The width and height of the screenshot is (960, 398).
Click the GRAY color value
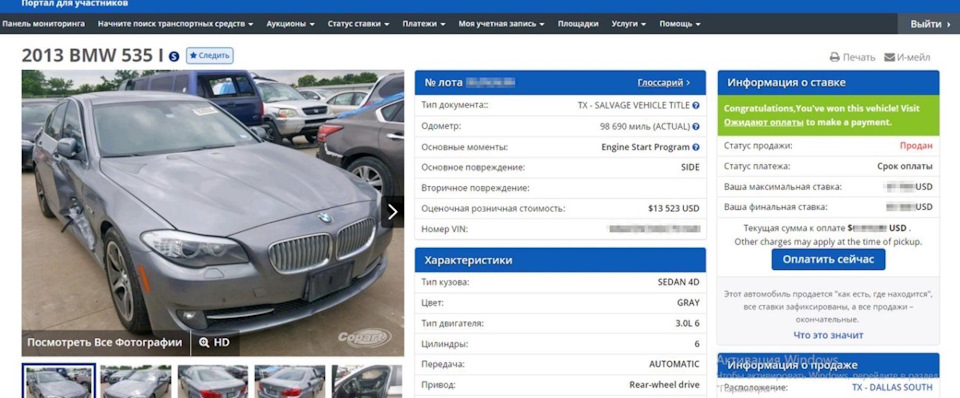click(688, 302)
